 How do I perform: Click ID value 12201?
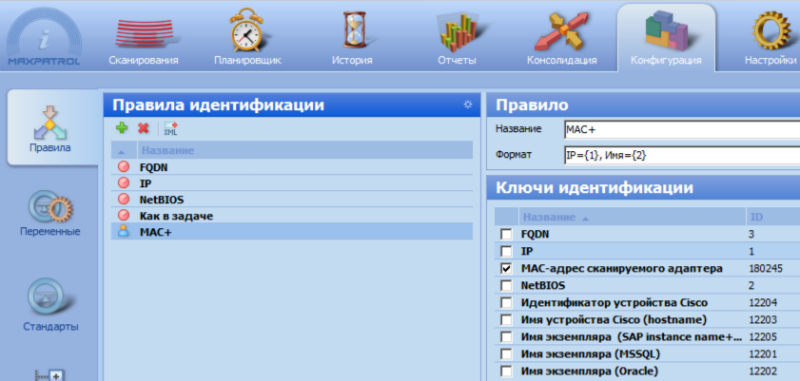click(x=763, y=354)
